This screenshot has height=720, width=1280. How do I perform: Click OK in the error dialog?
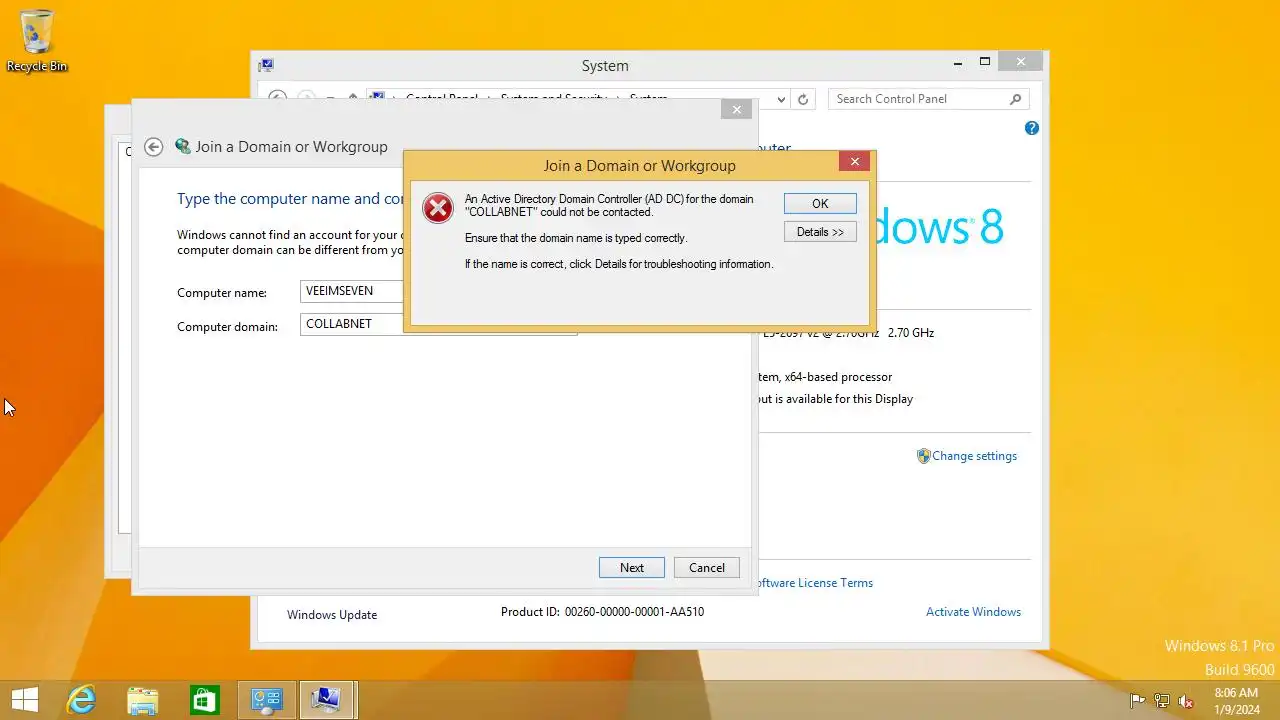pyautogui.click(x=820, y=203)
